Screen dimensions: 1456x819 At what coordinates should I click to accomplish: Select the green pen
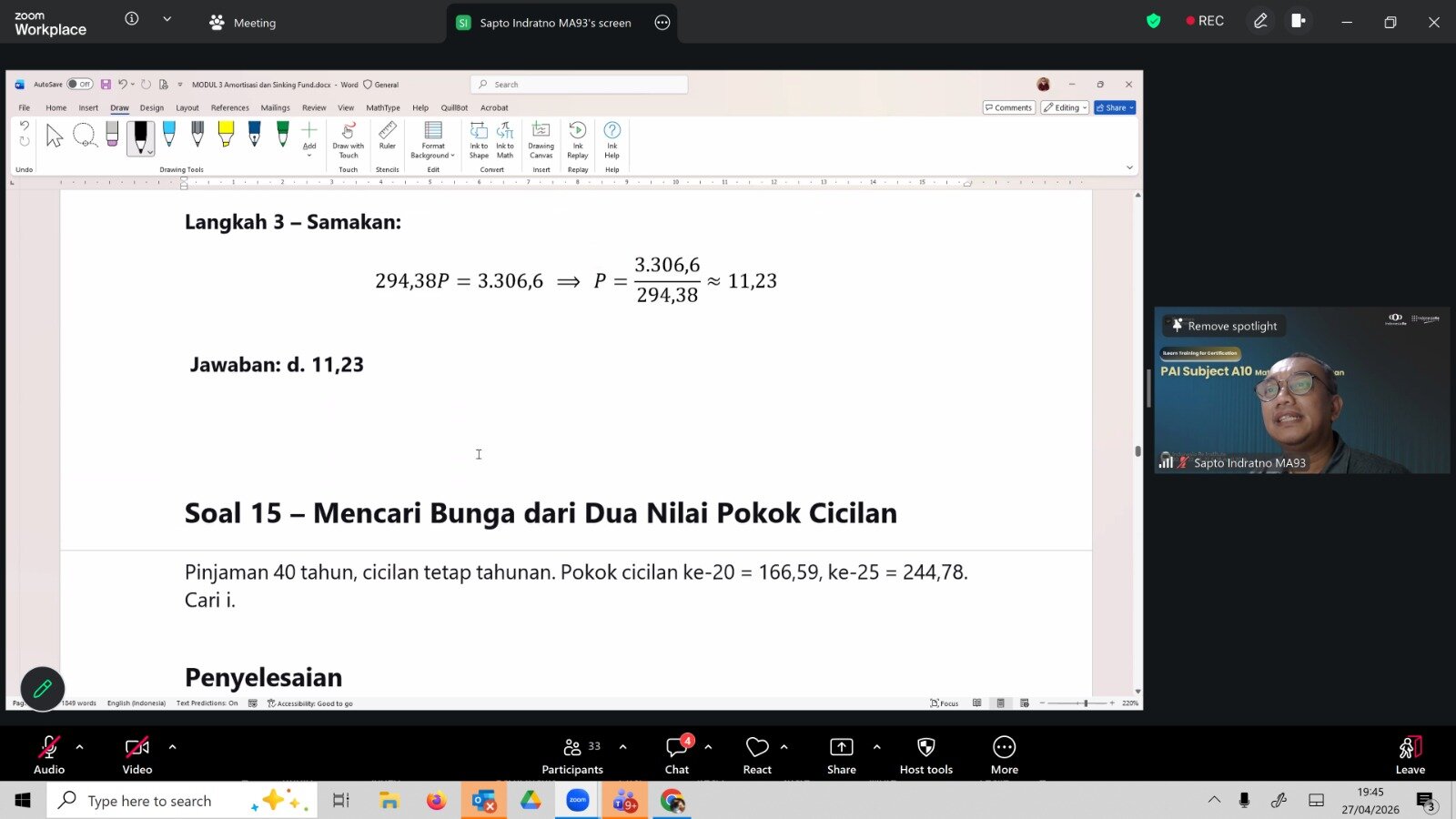click(283, 135)
